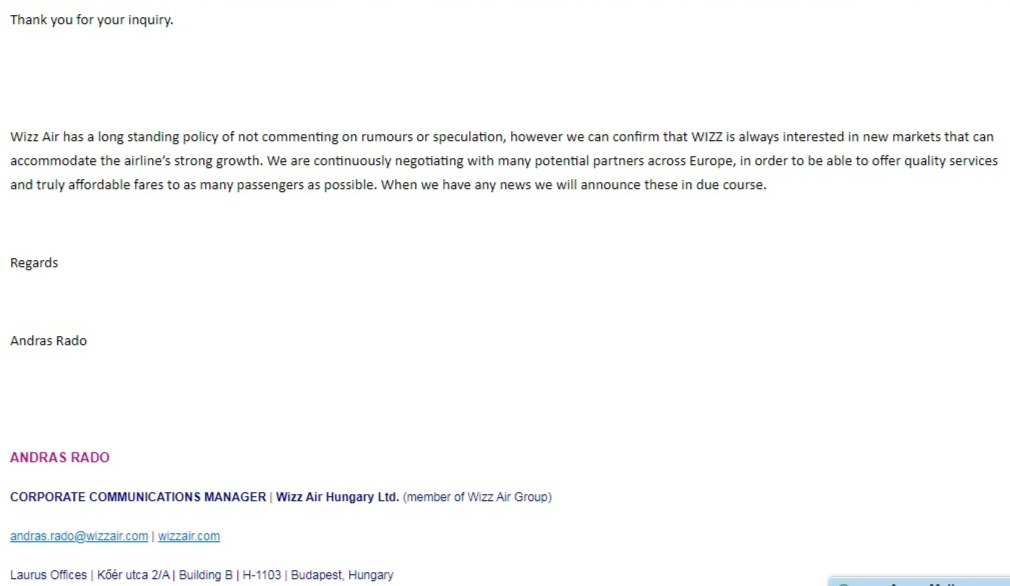Viewport: 1010px width, 586px height.
Task: Click the pink ANDRAS RADO signature name
Action: pos(60,457)
